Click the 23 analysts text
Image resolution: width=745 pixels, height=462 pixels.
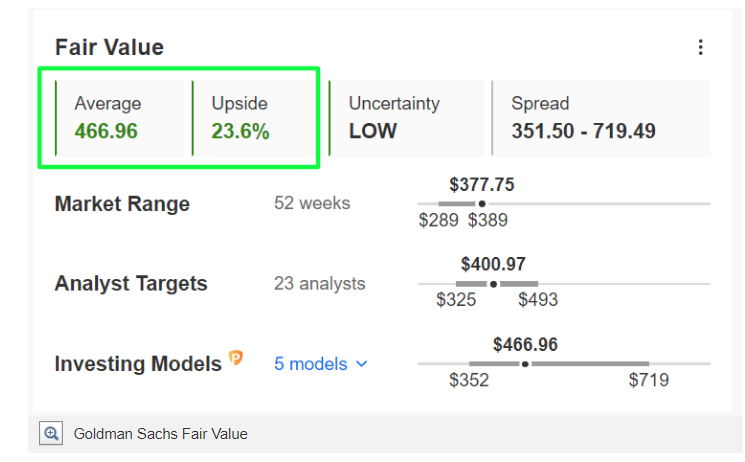click(319, 284)
